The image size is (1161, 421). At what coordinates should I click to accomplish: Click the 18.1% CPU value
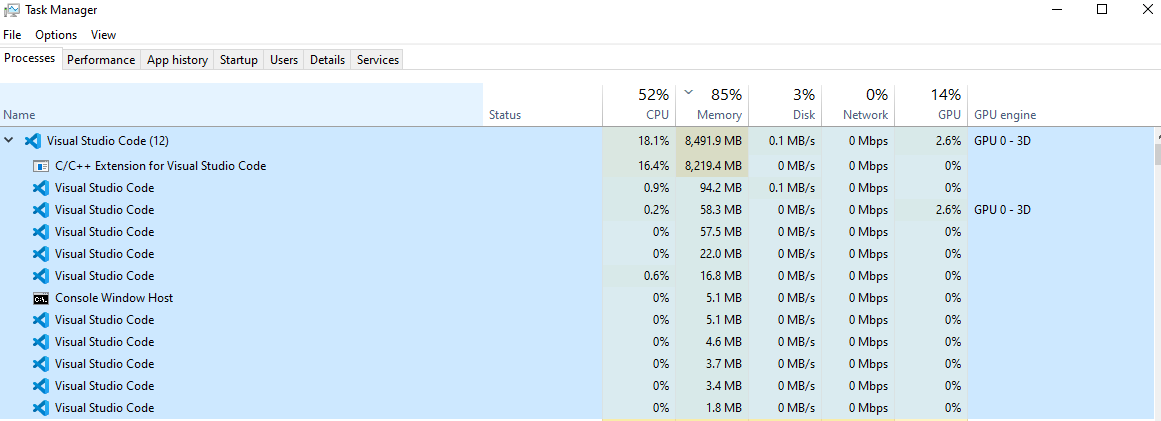point(654,141)
